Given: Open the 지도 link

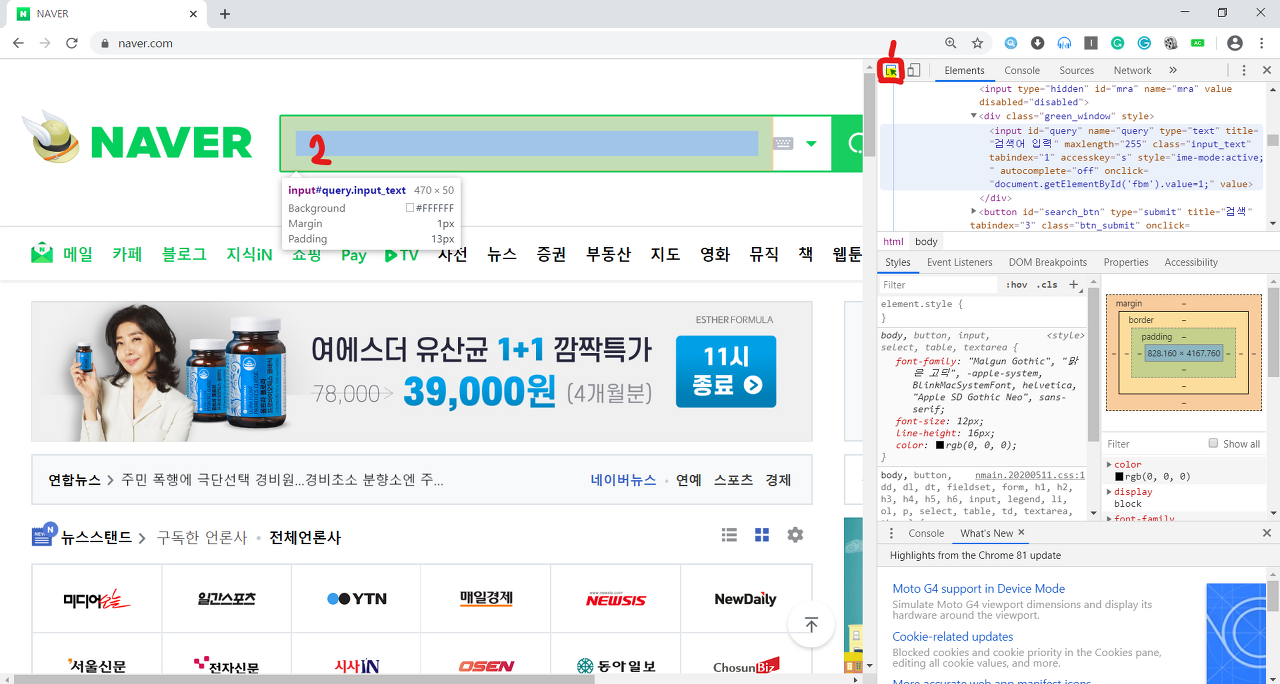Looking at the screenshot, I should [x=665, y=254].
